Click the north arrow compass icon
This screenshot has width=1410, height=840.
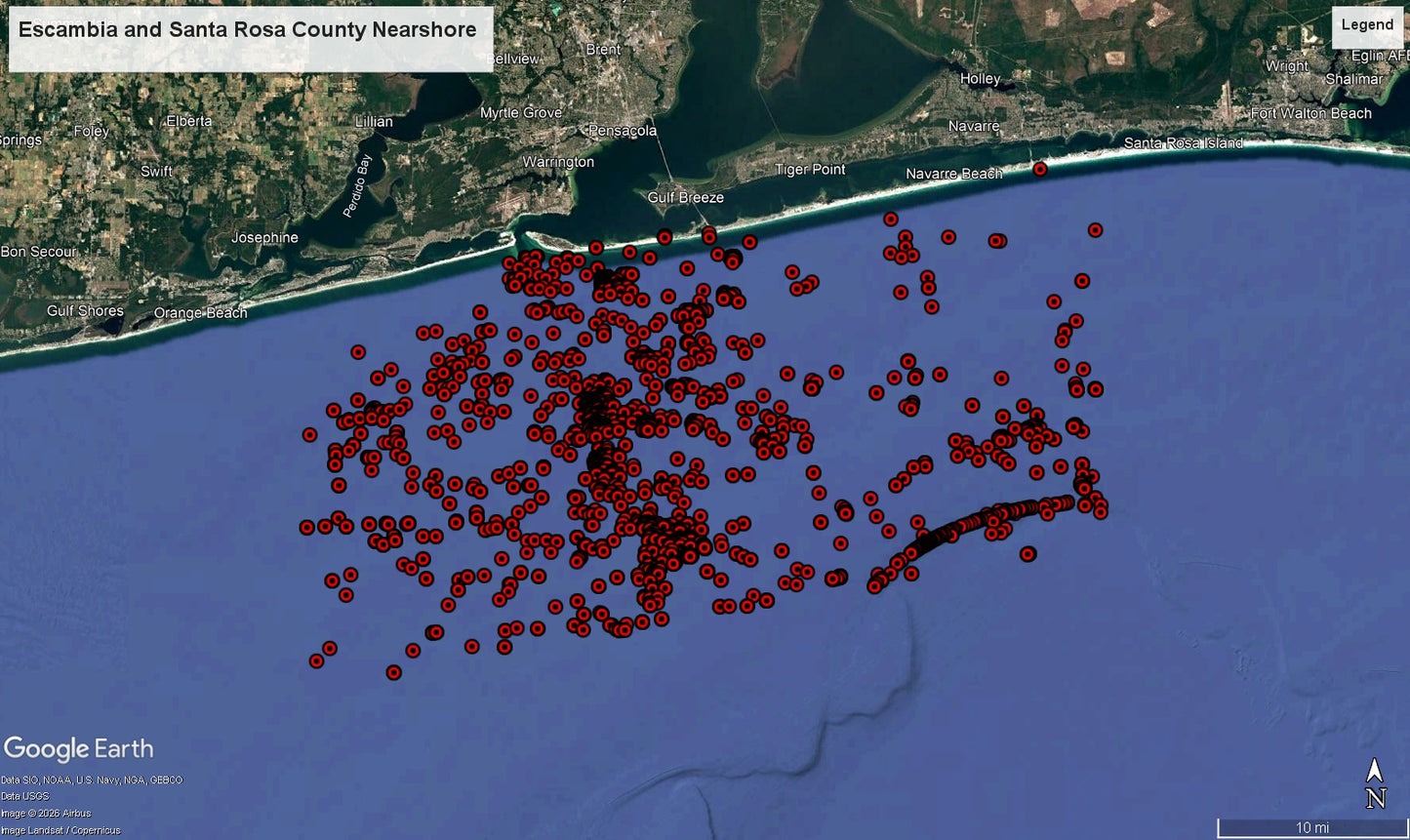[x=1375, y=783]
